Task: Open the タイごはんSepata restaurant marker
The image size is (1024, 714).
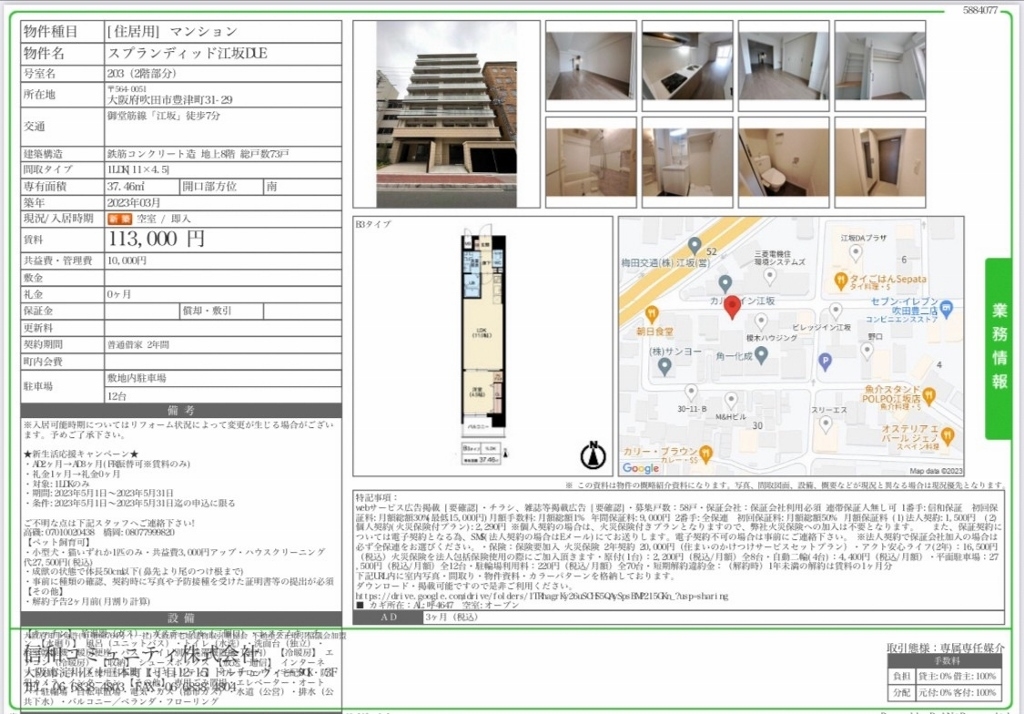Action: pos(841,281)
